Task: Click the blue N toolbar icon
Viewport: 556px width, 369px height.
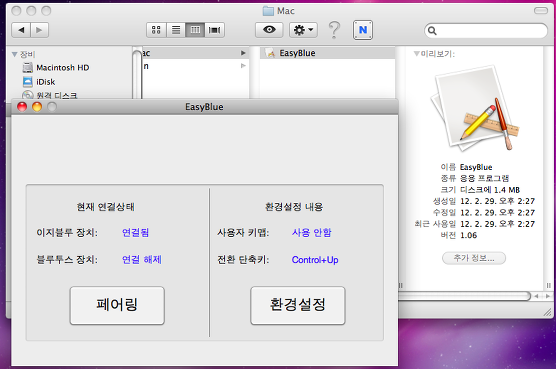Action: pos(363,30)
